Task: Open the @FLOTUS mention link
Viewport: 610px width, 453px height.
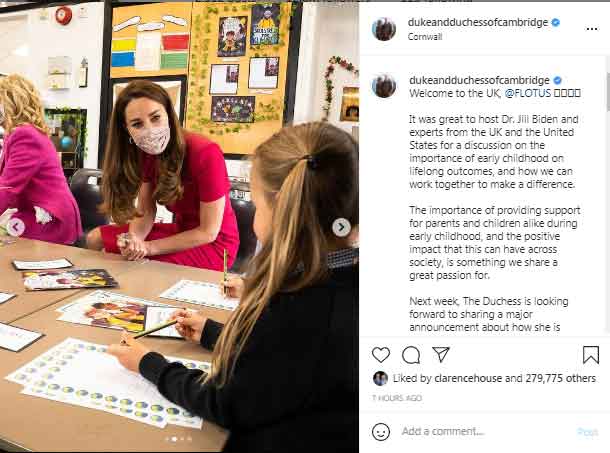Action: tap(528, 93)
